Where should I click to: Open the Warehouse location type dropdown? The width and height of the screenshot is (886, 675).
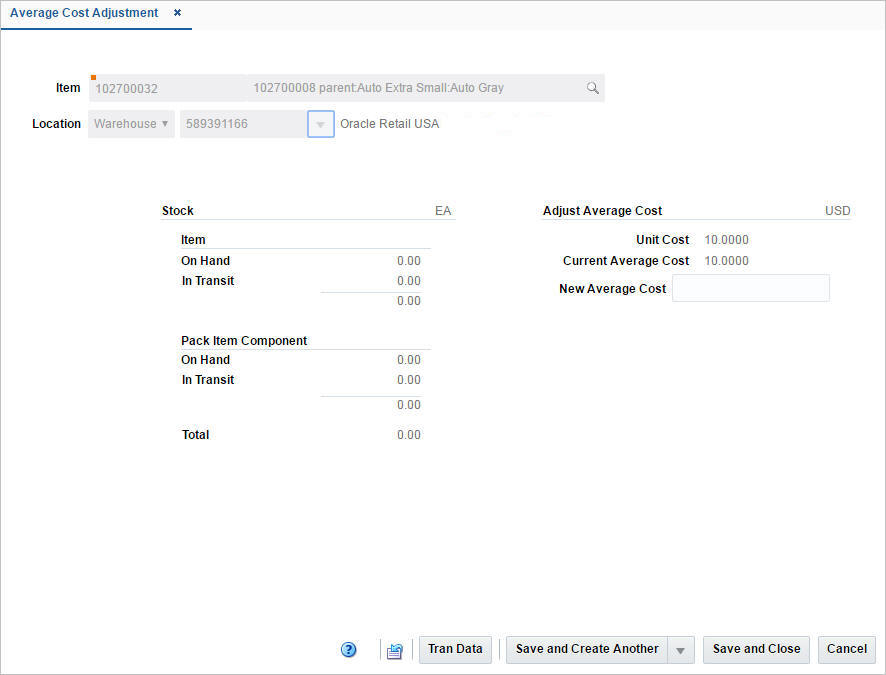click(130, 123)
